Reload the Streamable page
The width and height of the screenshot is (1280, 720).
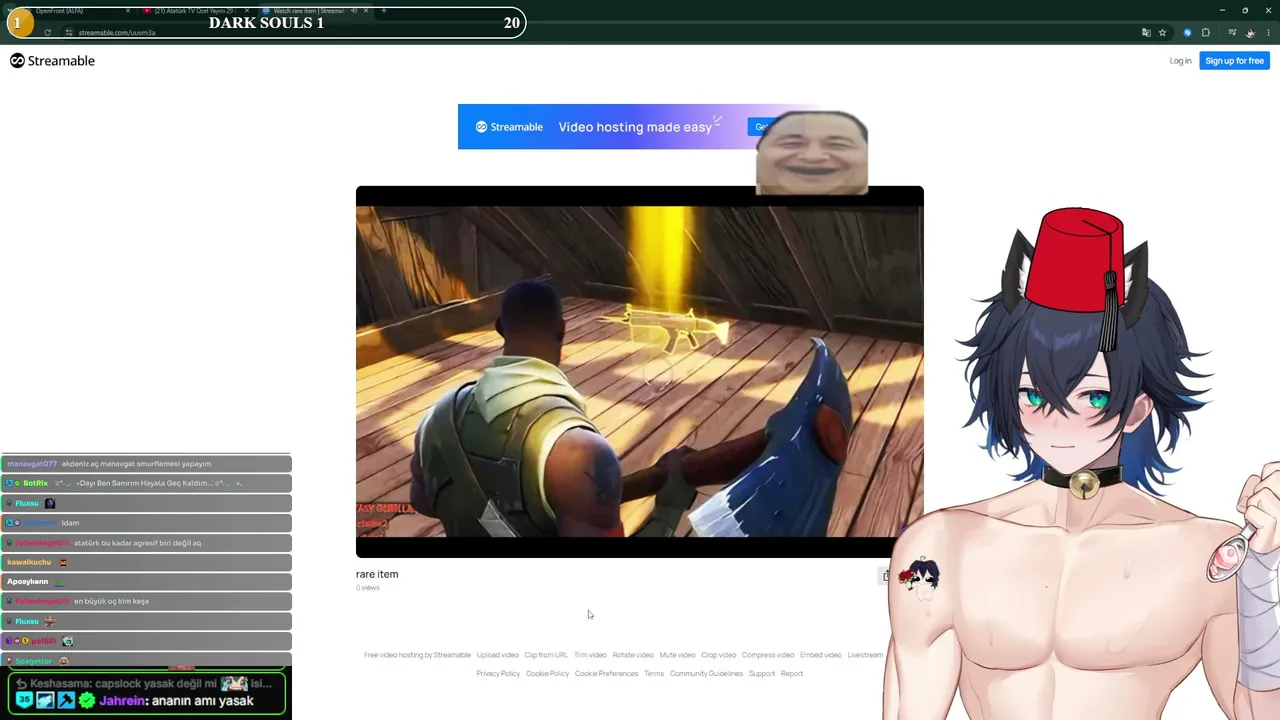tap(47, 33)
